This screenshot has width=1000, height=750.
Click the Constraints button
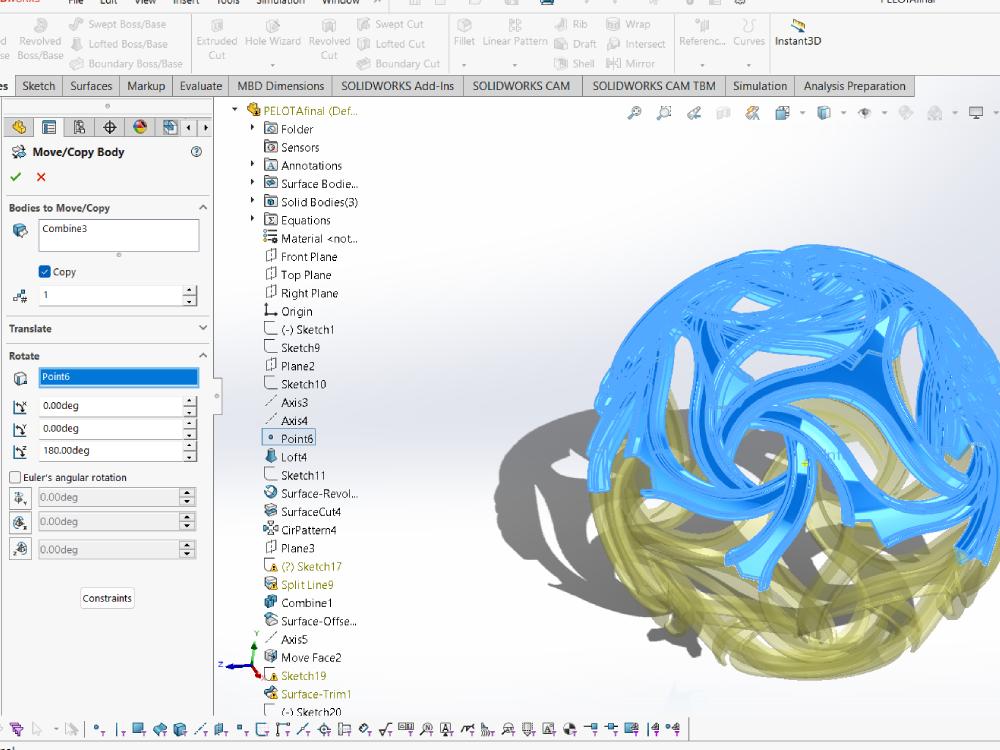pos(107,598)
